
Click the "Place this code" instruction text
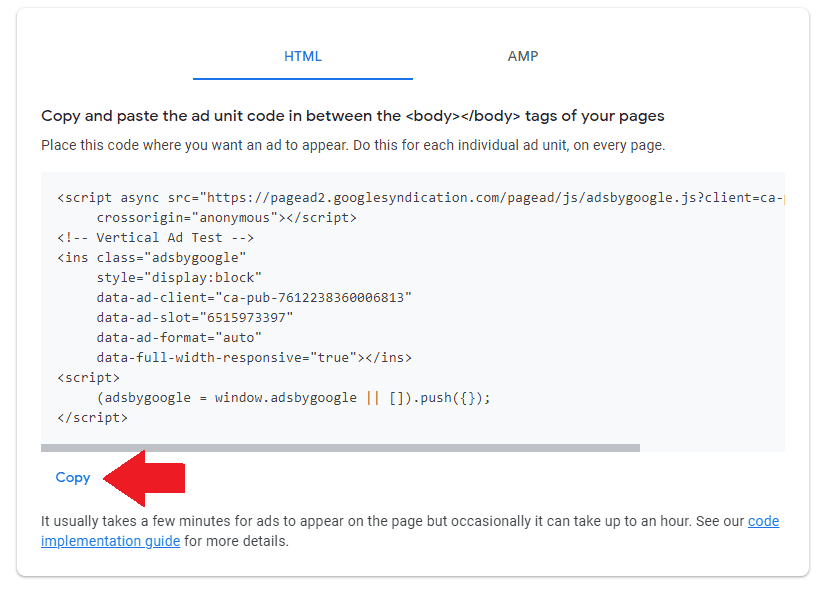click(x=352, y=145)
